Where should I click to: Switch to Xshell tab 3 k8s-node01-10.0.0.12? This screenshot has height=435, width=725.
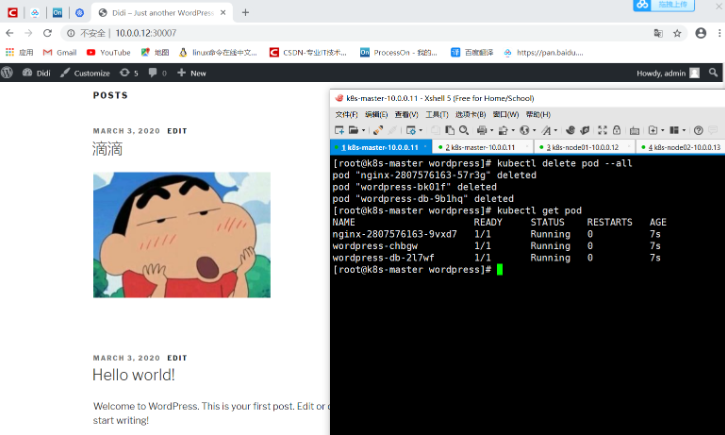584,147
